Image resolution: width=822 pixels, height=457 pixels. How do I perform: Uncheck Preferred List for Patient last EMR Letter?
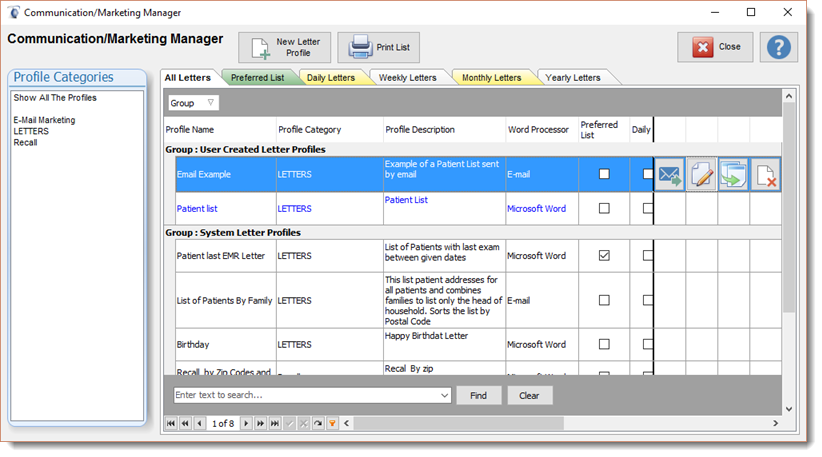pos(604,256)
